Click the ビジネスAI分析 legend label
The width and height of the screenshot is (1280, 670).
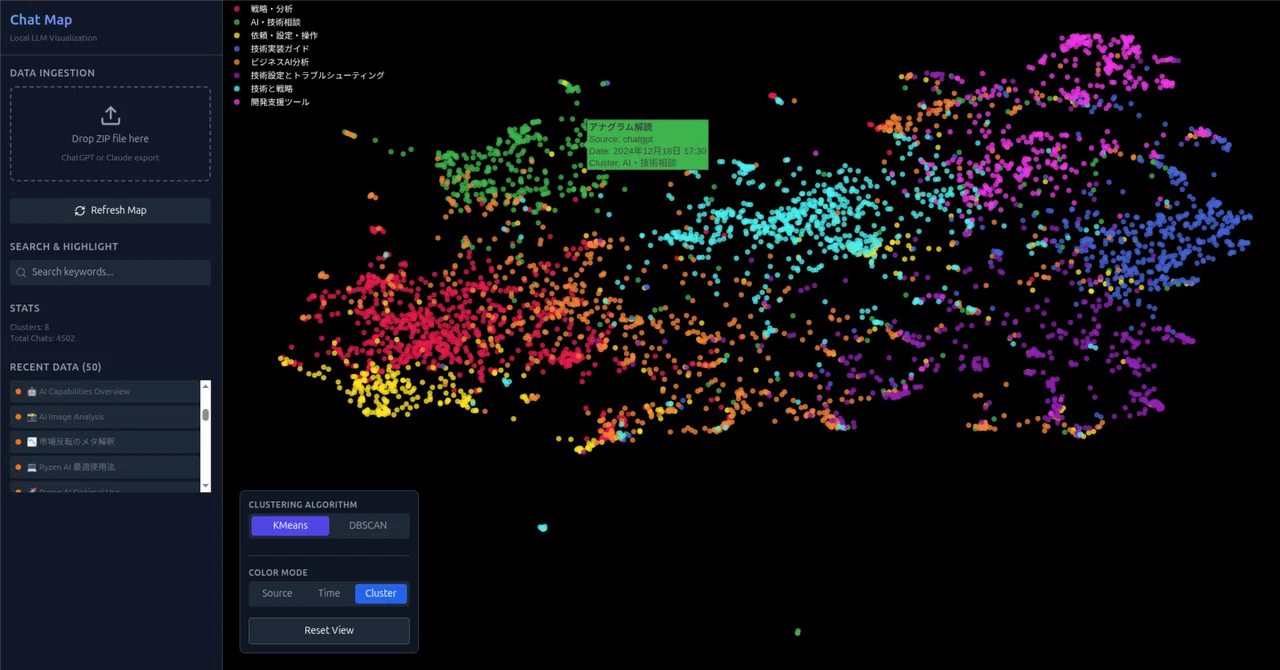(x=280, y=62)
